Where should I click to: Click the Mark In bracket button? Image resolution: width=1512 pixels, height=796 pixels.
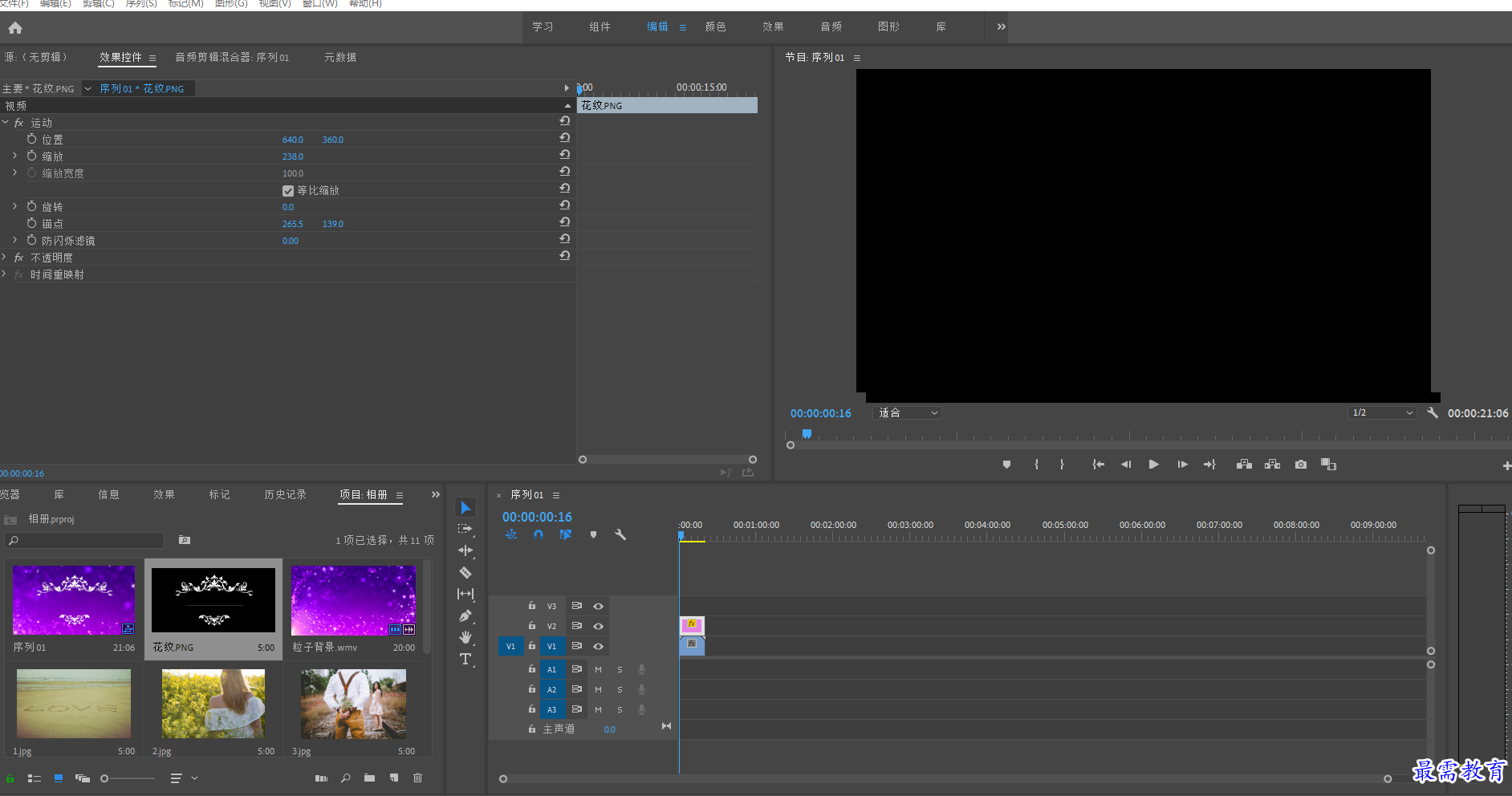[1036, 465]
